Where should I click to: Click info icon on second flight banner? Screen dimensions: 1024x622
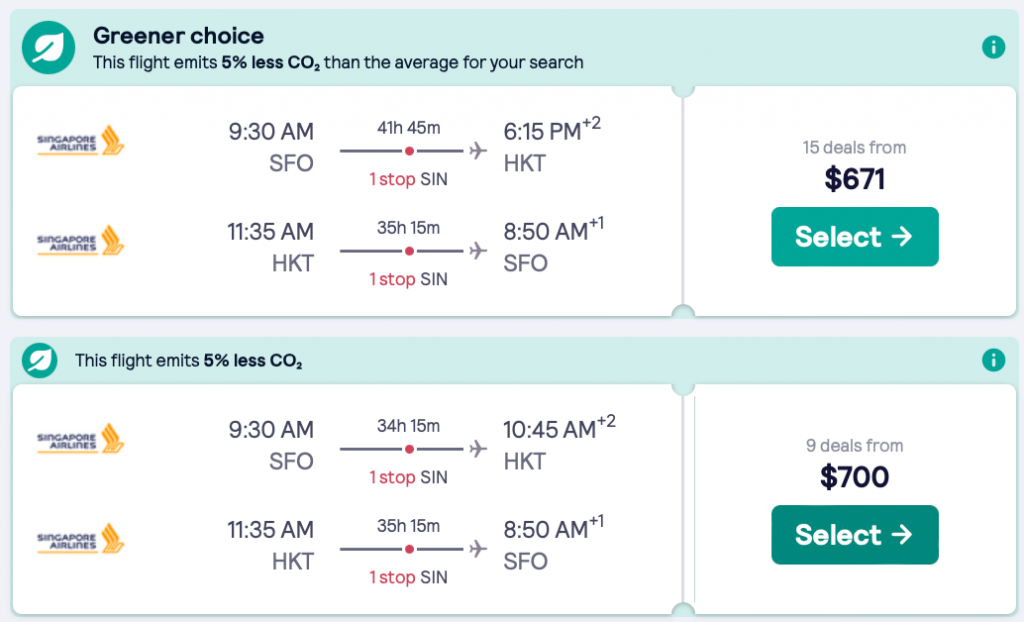(x=992, y=360)
